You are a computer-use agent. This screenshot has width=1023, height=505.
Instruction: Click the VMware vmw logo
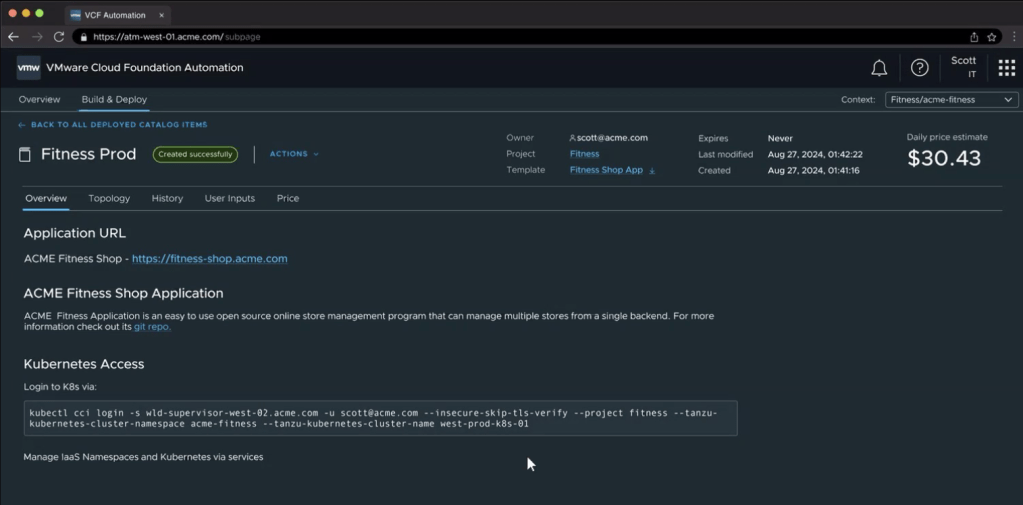pyautogui.click(x=29, y=68)
